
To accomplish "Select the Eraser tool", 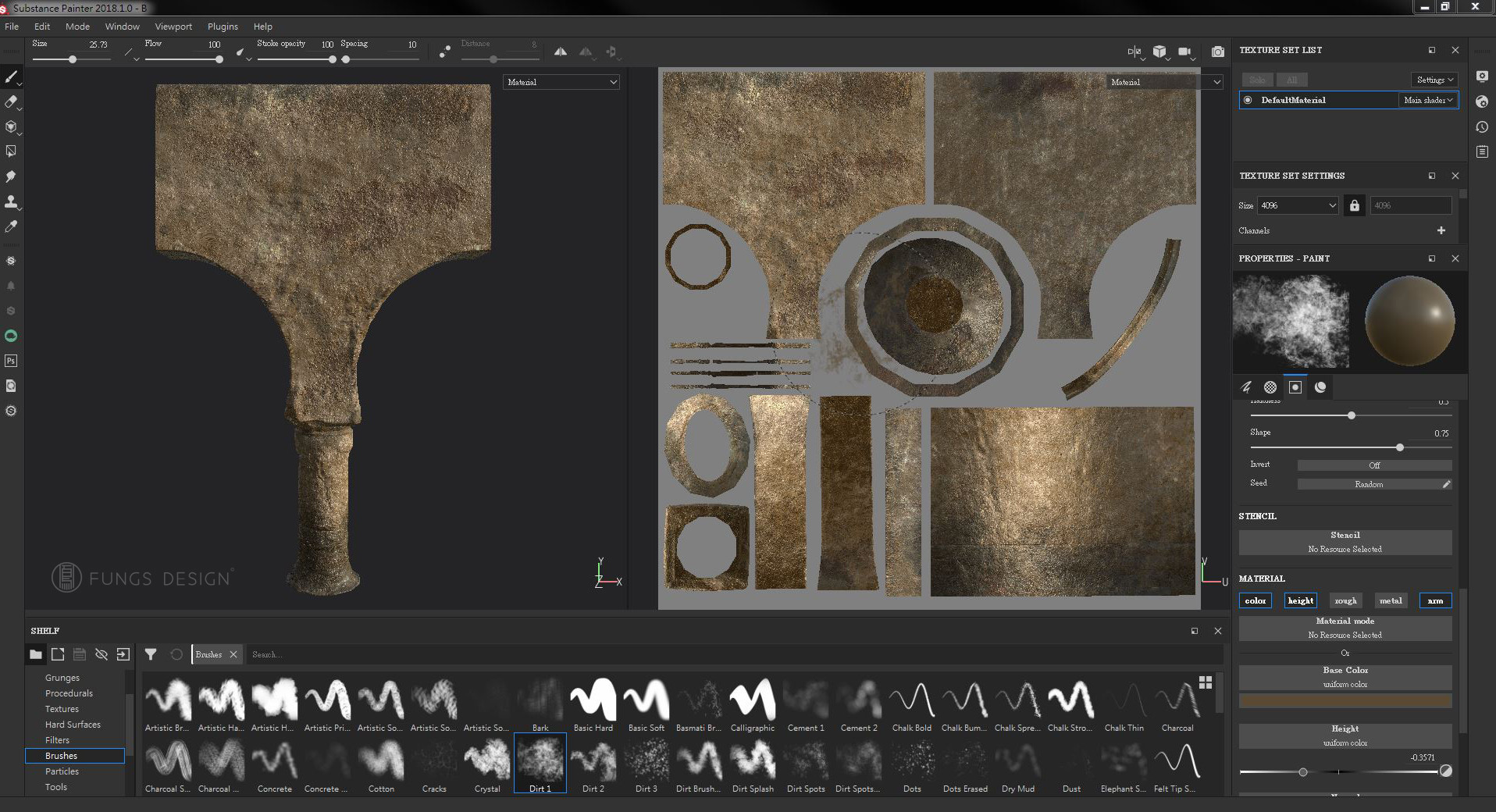I will [x=11, y=101].
